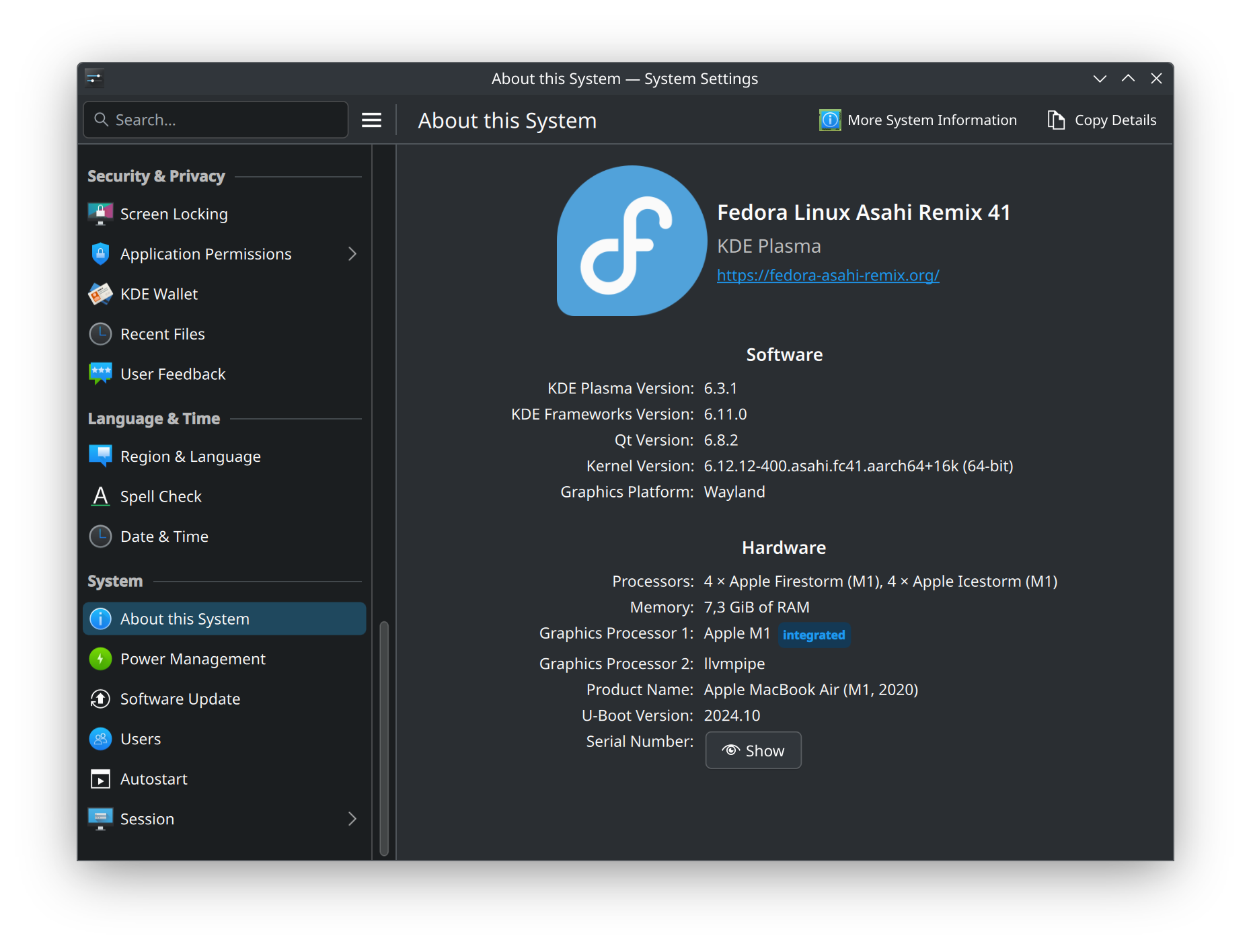Click the KDE Wallet icon
This screenshot has width=1251, height=952.
(101, 294)
